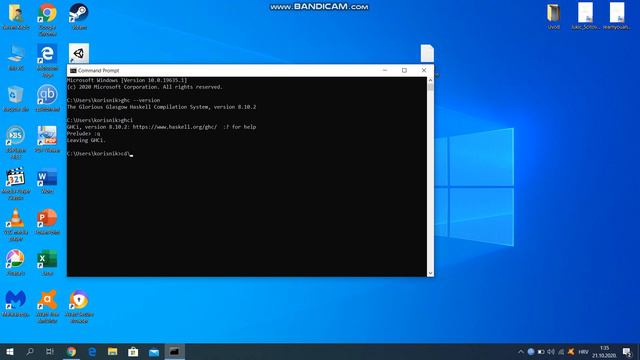Close the Command Prompt window
This screenshot has width=640, height=360.
tap(424, 70)
